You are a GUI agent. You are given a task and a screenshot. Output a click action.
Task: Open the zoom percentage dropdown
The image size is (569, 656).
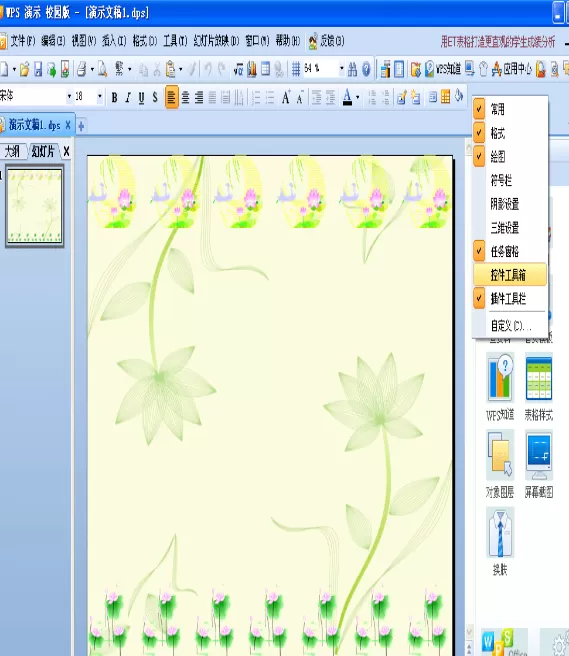point(341,68)
